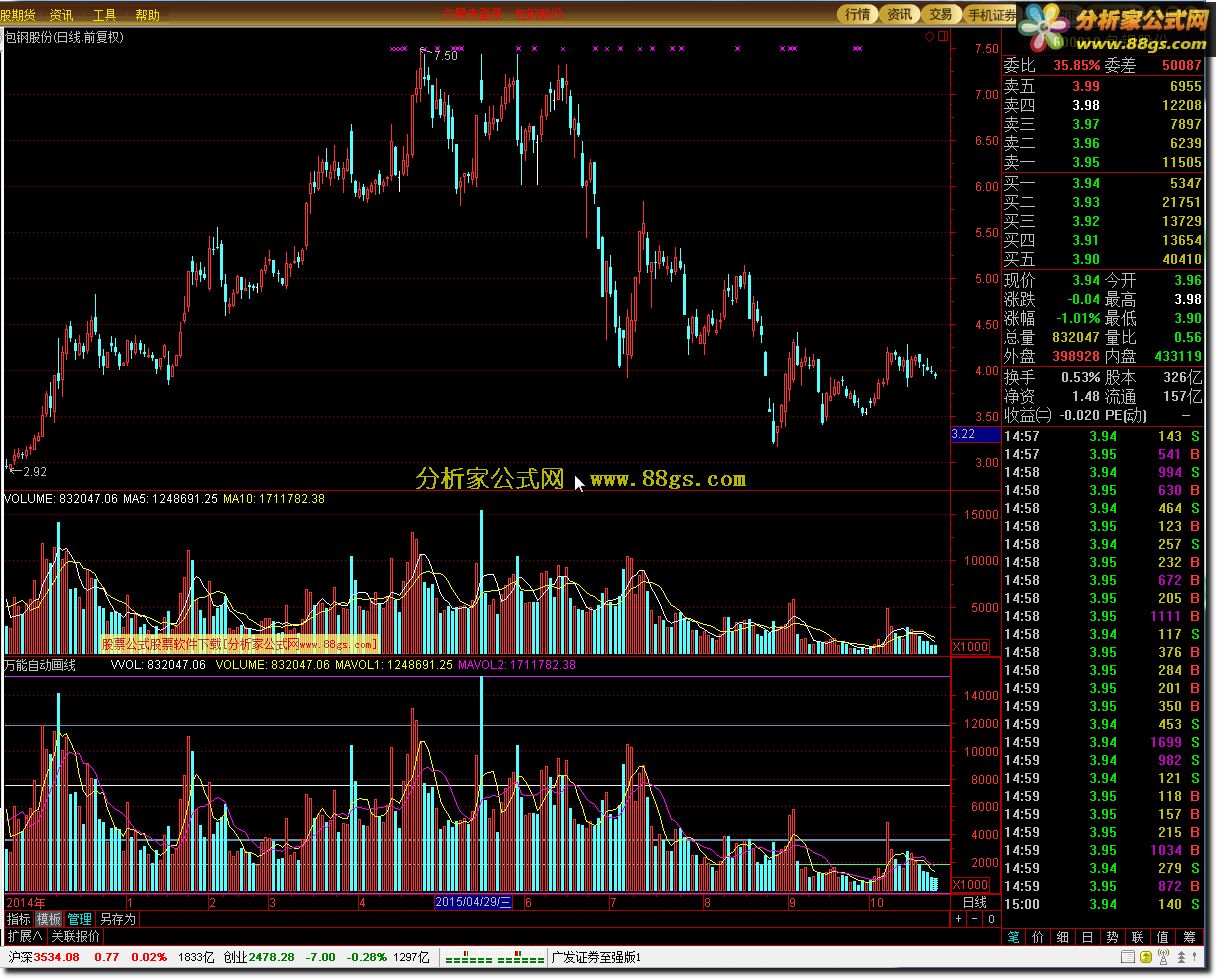The height and width of the screenshot is (979, 1218).
Task: Click the green dashed signal indicator in status bar
Action: click(493, 958)
